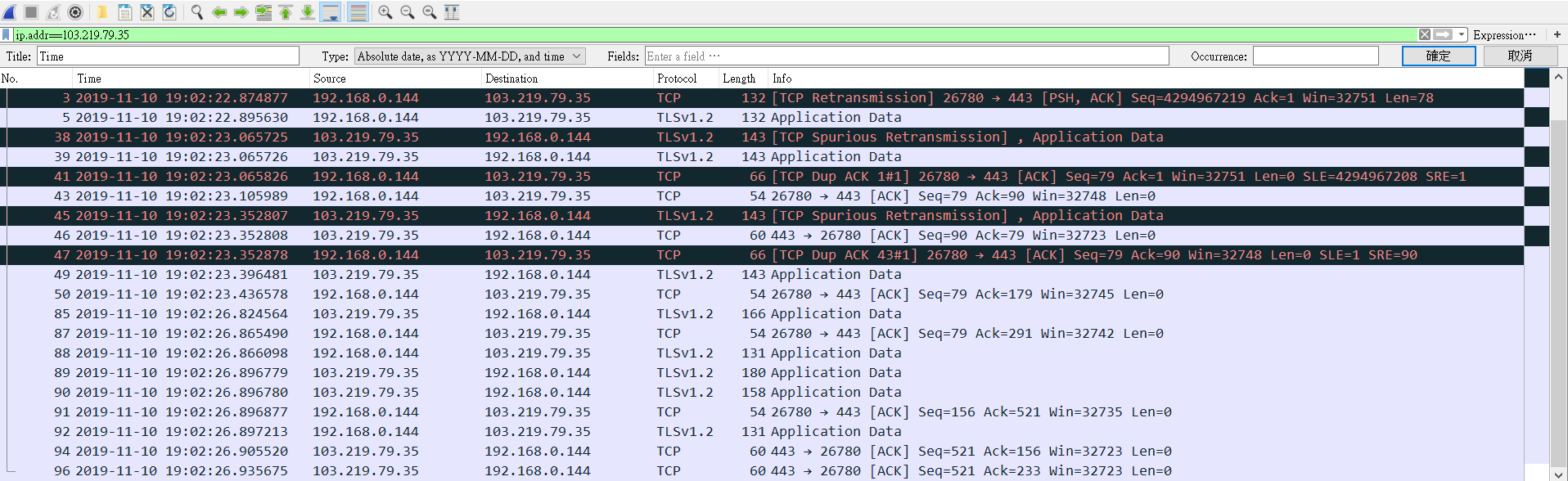Sort by the Time column header

pyautogui.click(x=191, y=79)
